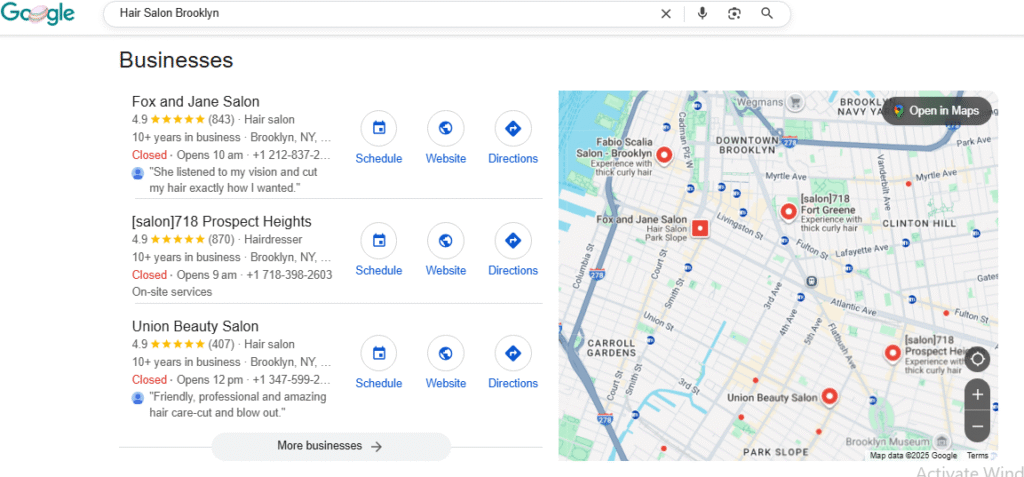Click reviewer avatar beside Union Beauty review

[x=138, y=397]
